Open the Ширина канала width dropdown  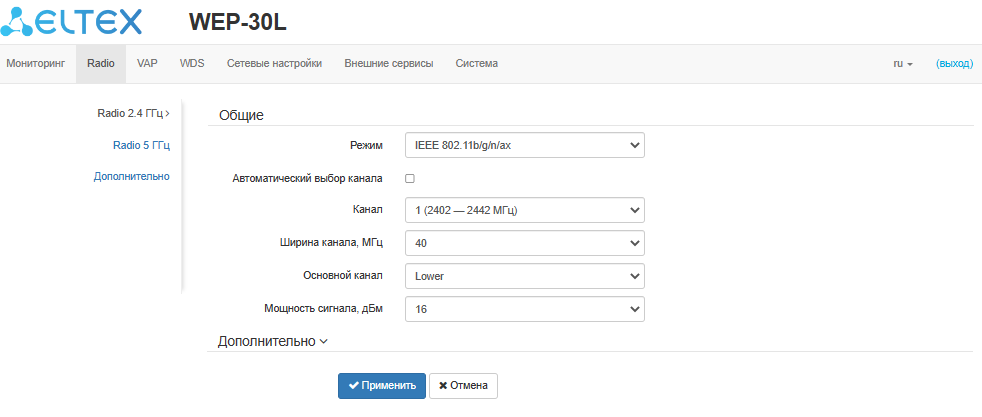[x=524, y=243]
